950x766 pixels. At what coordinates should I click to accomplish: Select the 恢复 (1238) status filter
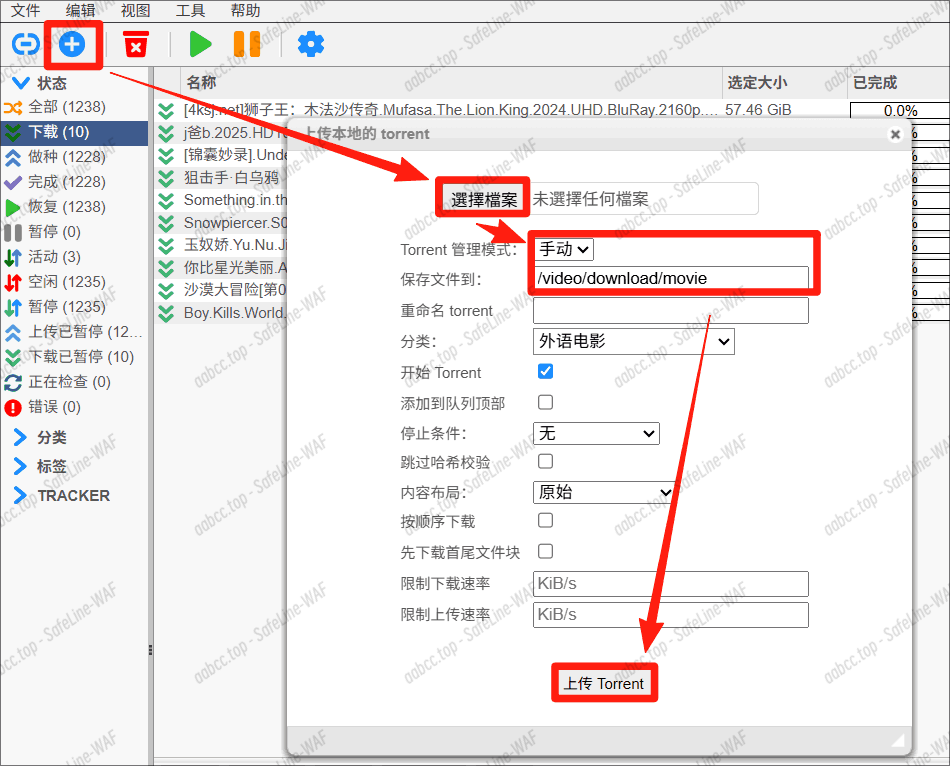coord(74,207)
